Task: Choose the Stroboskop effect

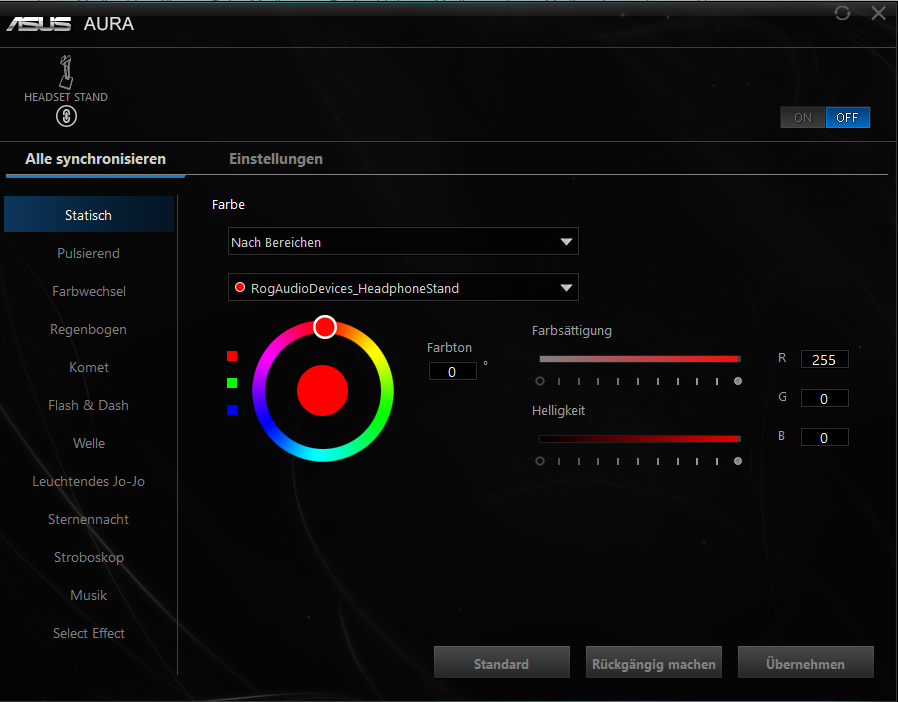Action: click(89, 557)
